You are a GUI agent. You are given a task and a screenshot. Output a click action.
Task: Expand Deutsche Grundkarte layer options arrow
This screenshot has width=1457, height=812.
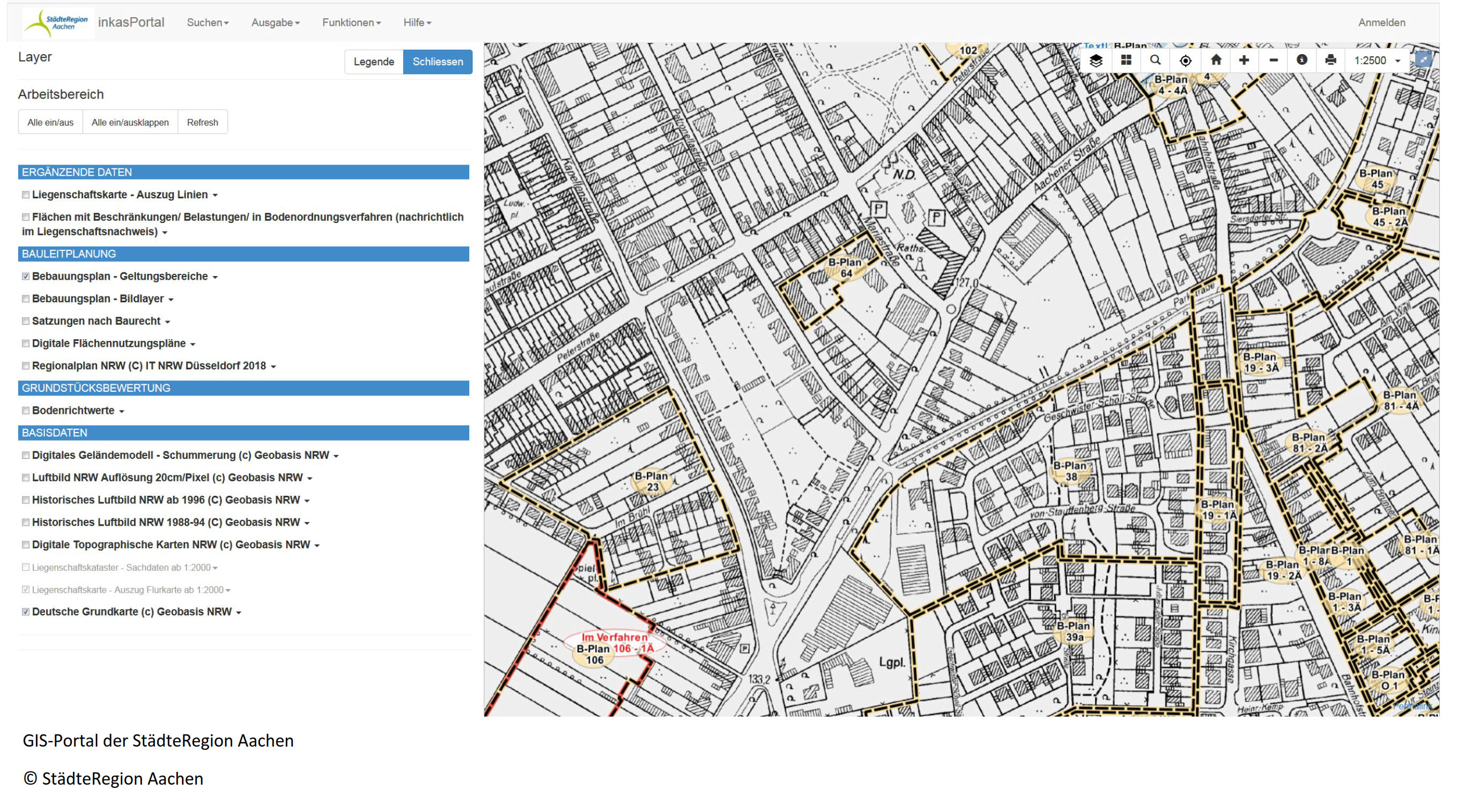(x=239, y=613)
